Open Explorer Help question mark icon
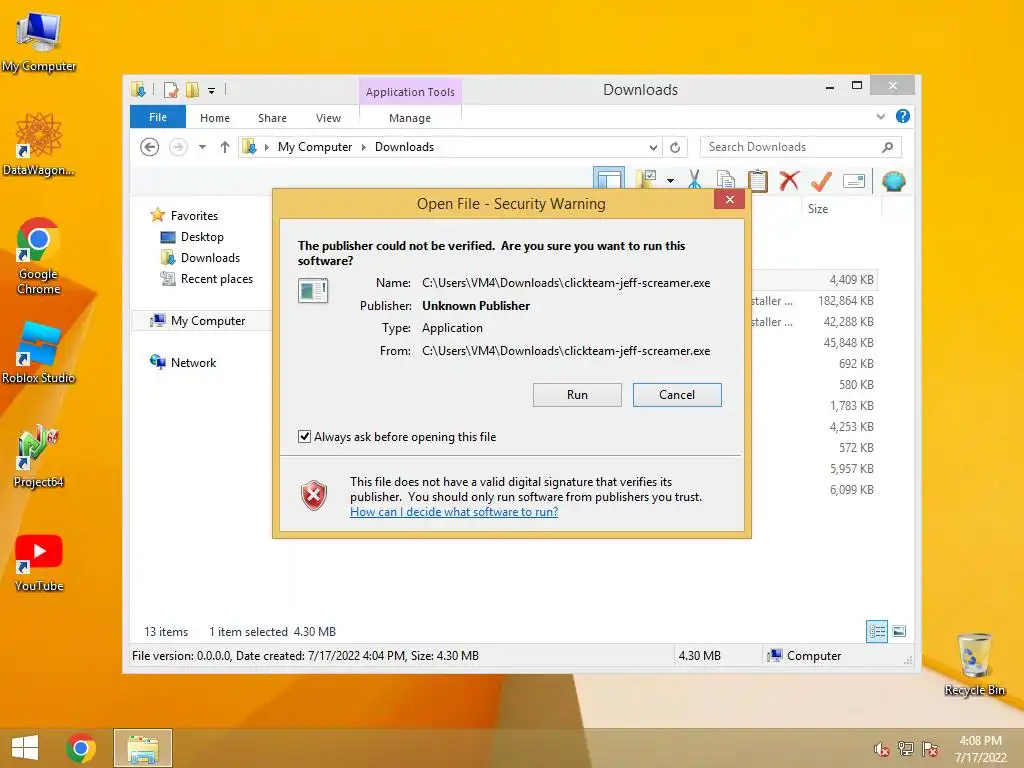Screen dimensions: 1024x768 [903, 116]
